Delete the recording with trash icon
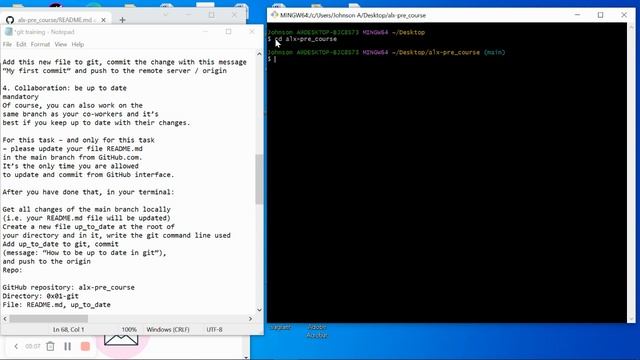 tap(50, 346)
